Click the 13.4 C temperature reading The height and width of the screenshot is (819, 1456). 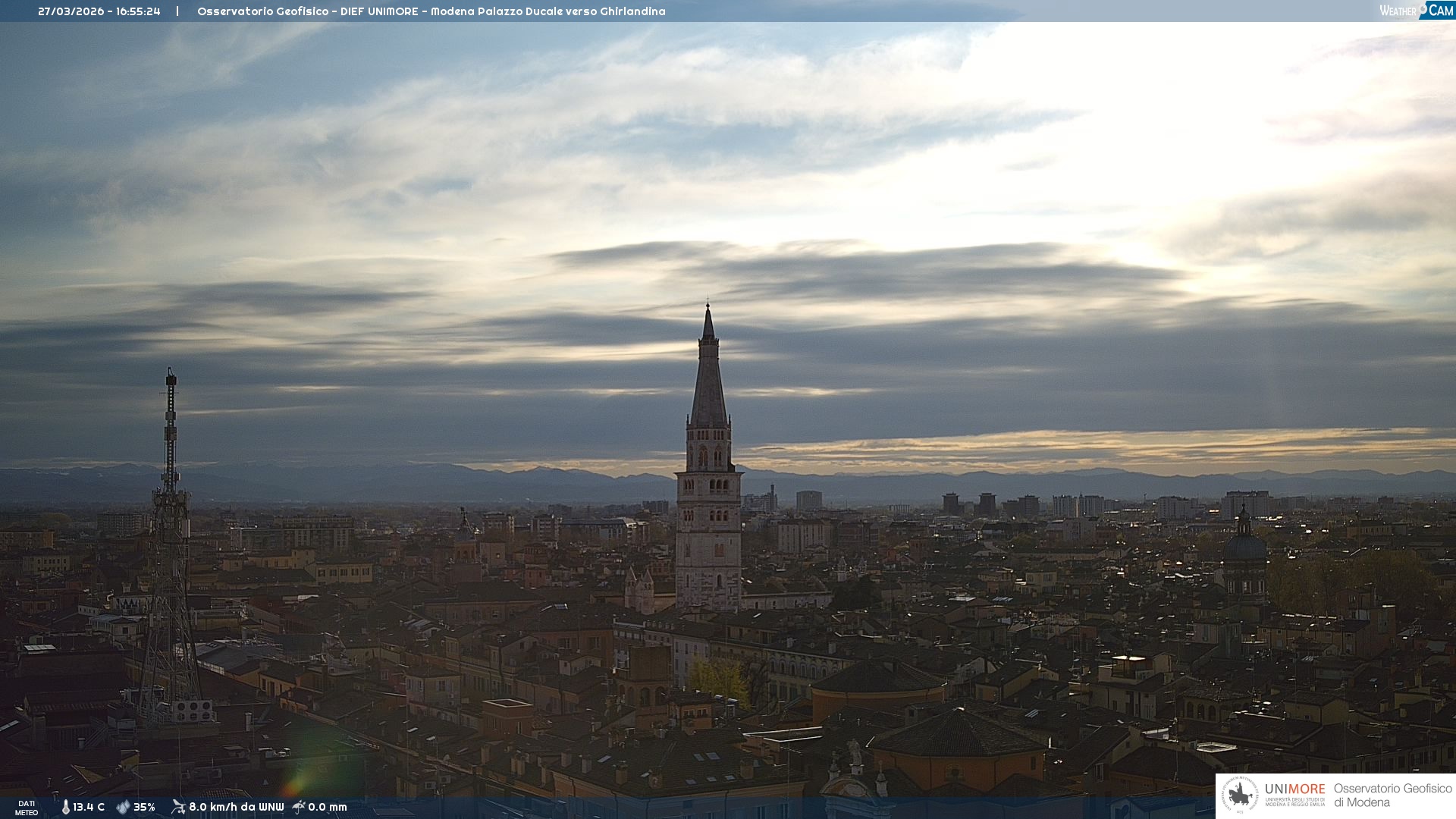[89, 808]
